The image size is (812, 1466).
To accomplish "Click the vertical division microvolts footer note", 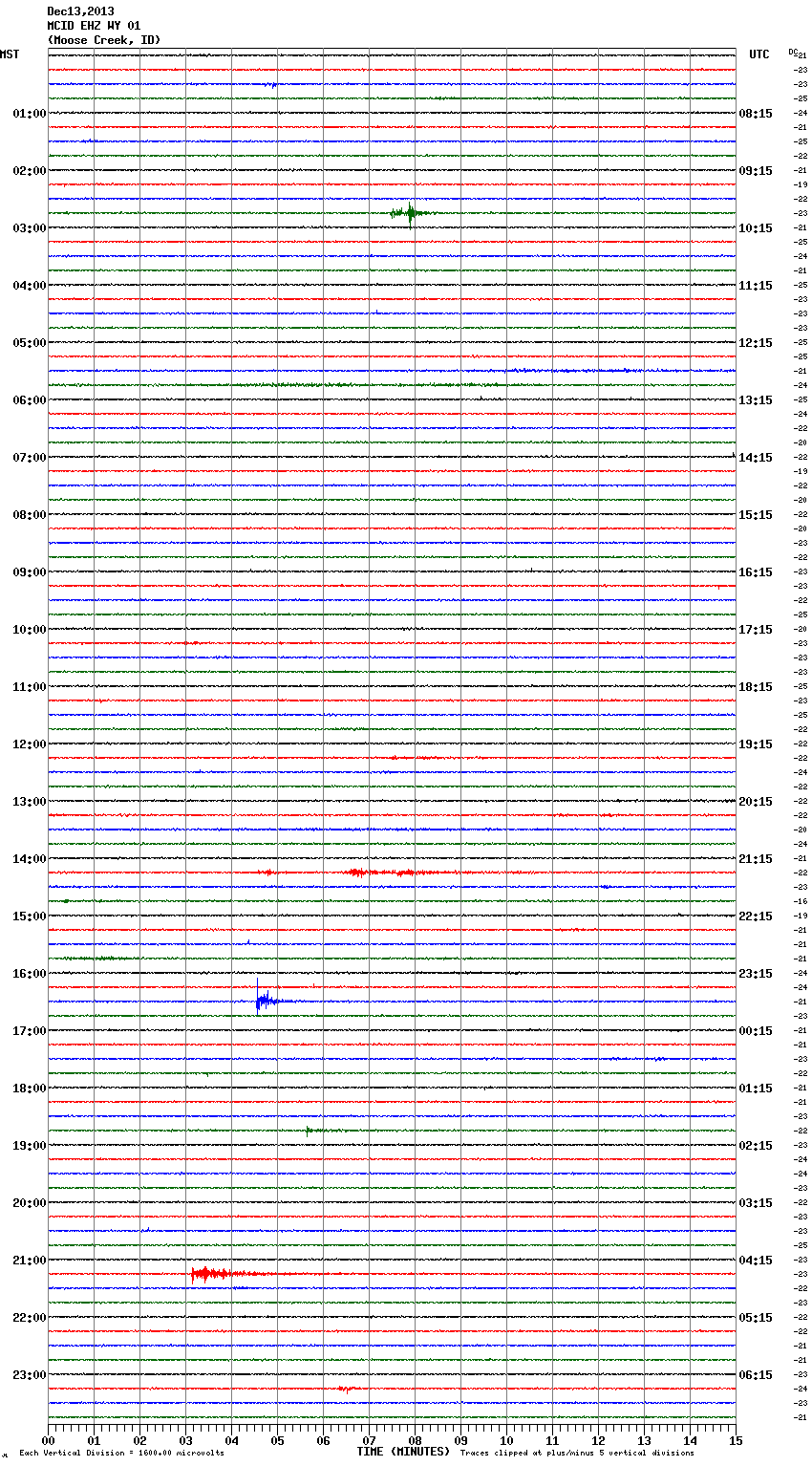I will (x=121, y=1454).
